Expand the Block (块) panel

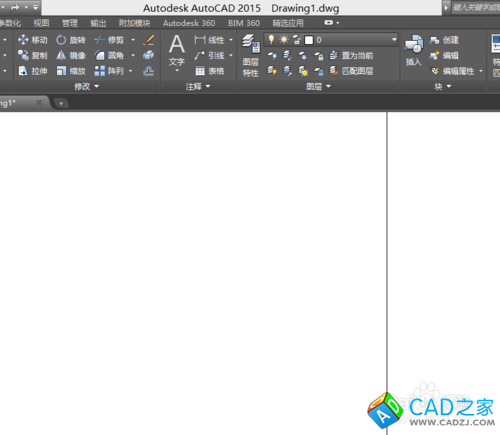[443, 86]
